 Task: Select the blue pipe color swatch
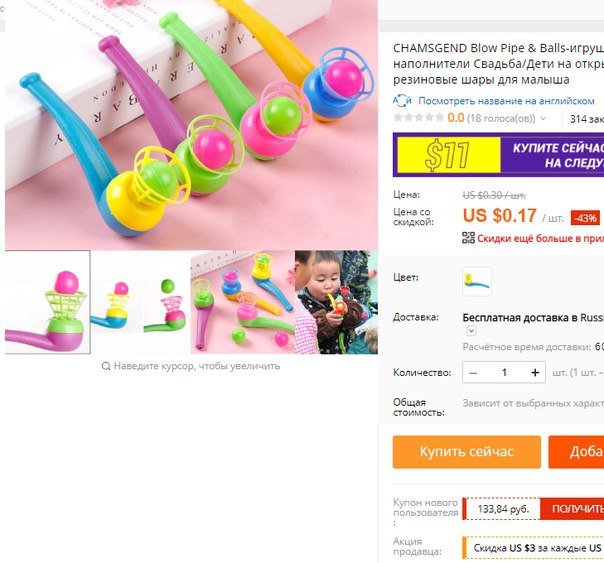click(477, 282)
